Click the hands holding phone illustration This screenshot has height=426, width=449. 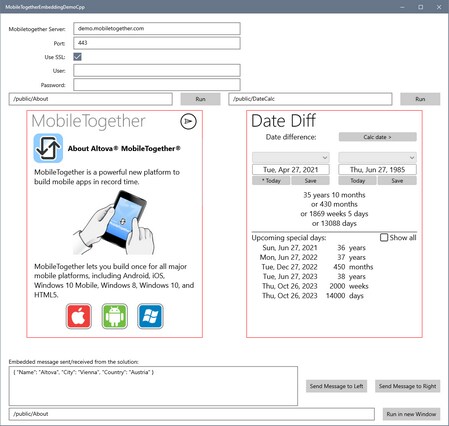pyautogui.click(x=114, y=222)
